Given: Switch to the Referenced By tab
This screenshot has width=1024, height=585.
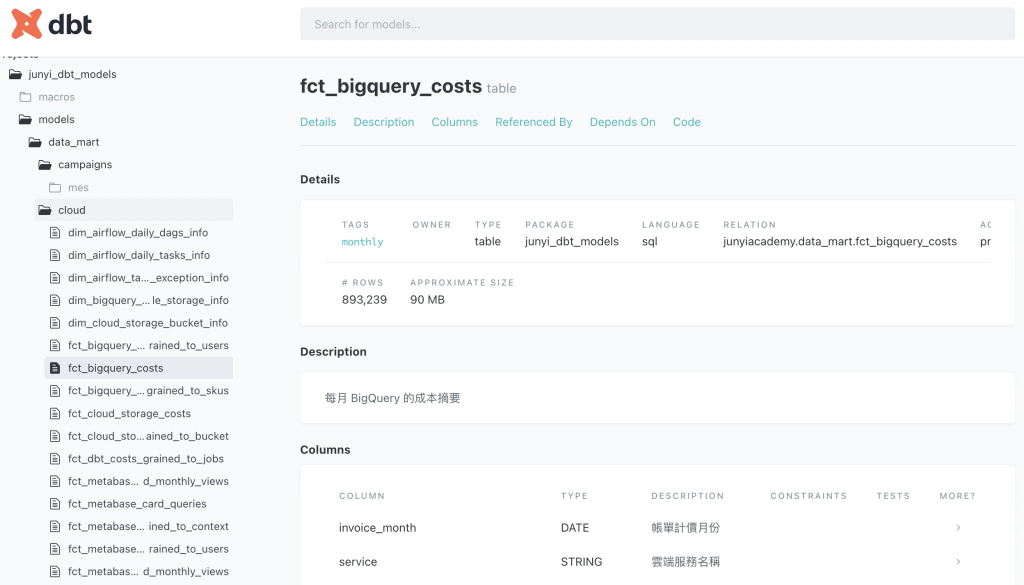Looking at the screenshot, I should 534,122.
